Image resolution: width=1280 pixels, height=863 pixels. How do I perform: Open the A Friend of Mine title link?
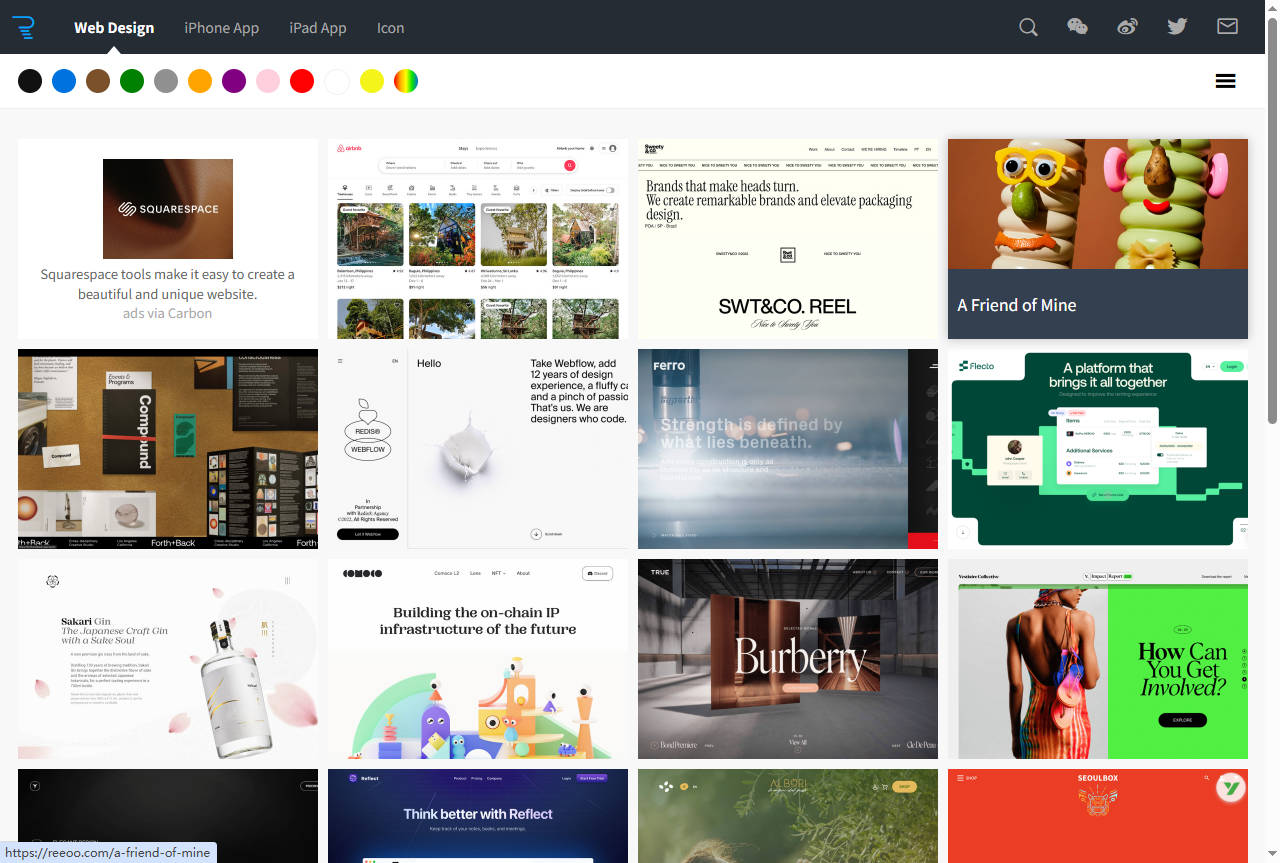click(1017, 305)
